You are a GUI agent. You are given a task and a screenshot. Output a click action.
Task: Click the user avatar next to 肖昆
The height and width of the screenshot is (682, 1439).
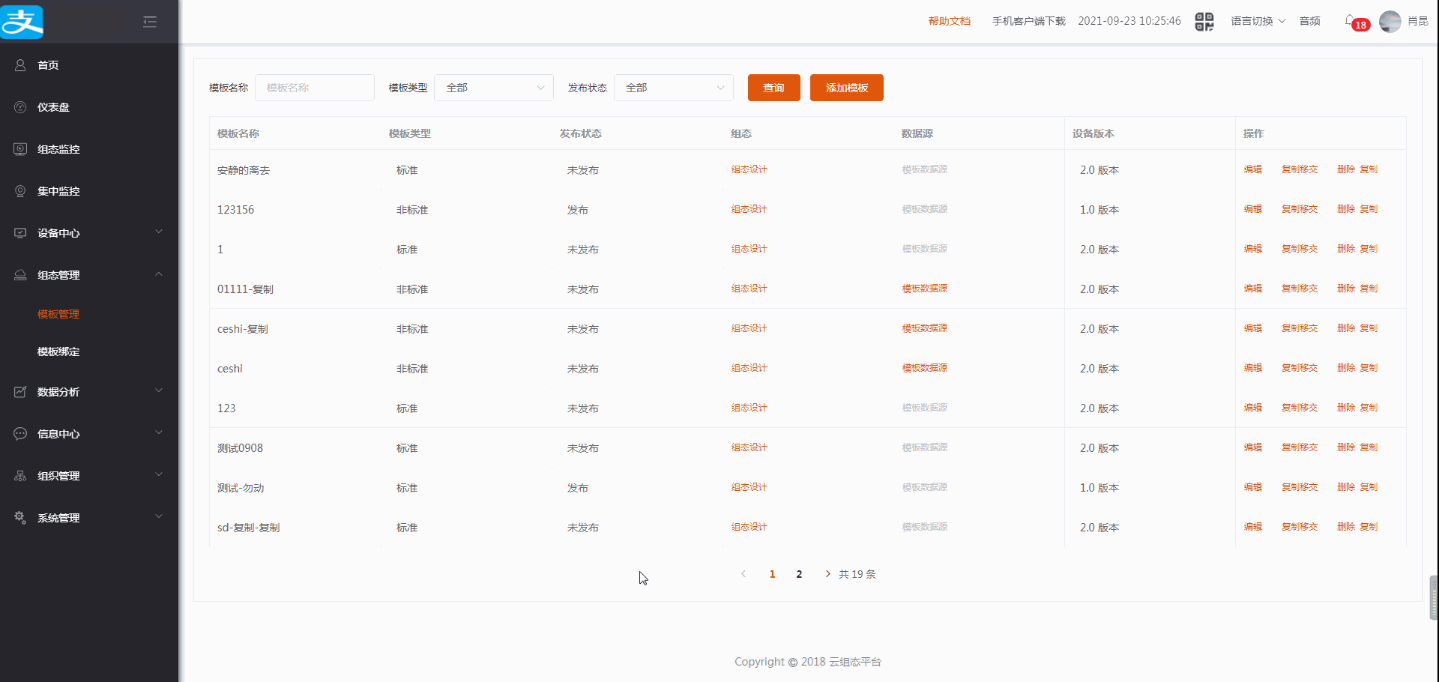[1390, 21]
